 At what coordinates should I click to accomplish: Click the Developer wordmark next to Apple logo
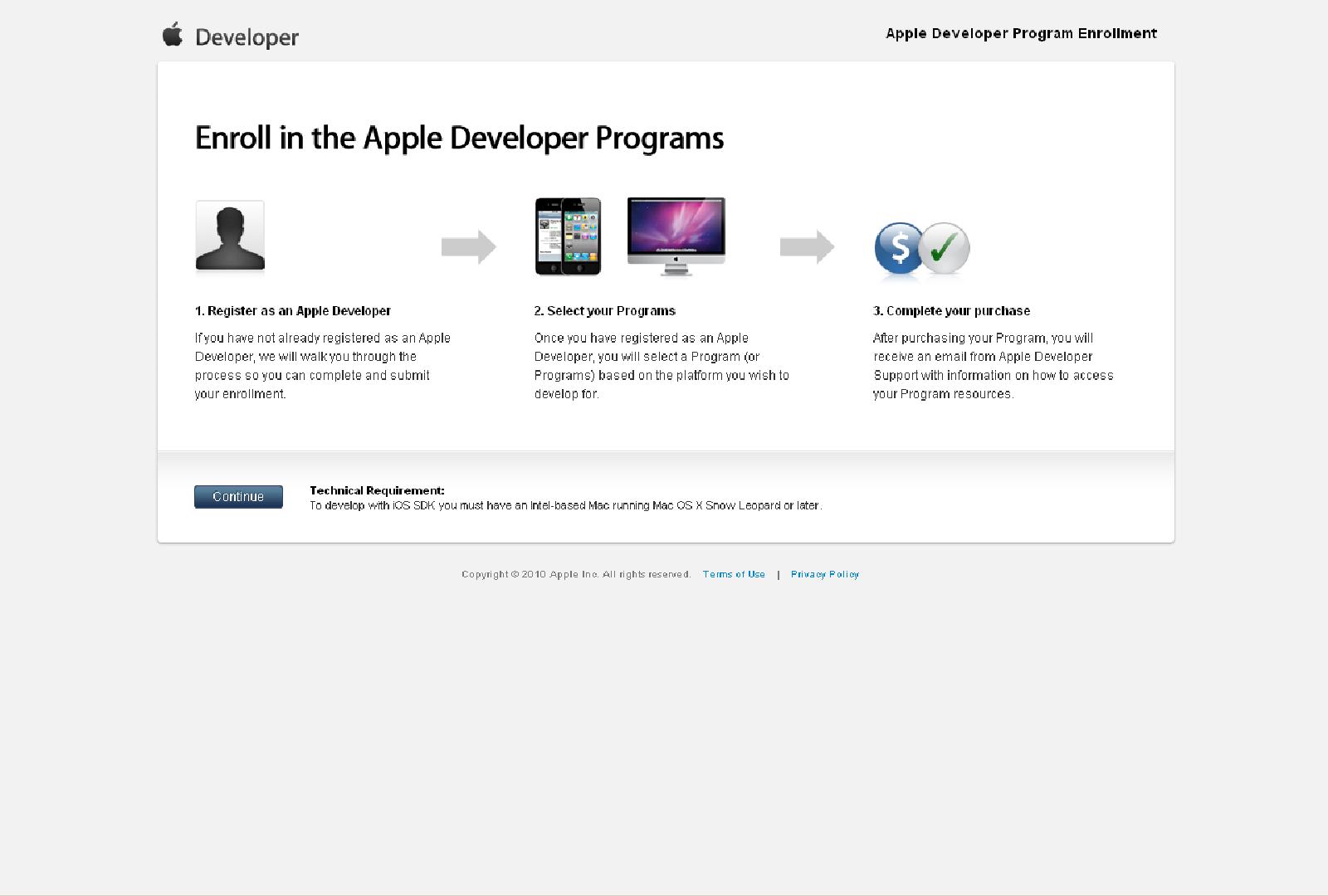click(x=247, y=37)
